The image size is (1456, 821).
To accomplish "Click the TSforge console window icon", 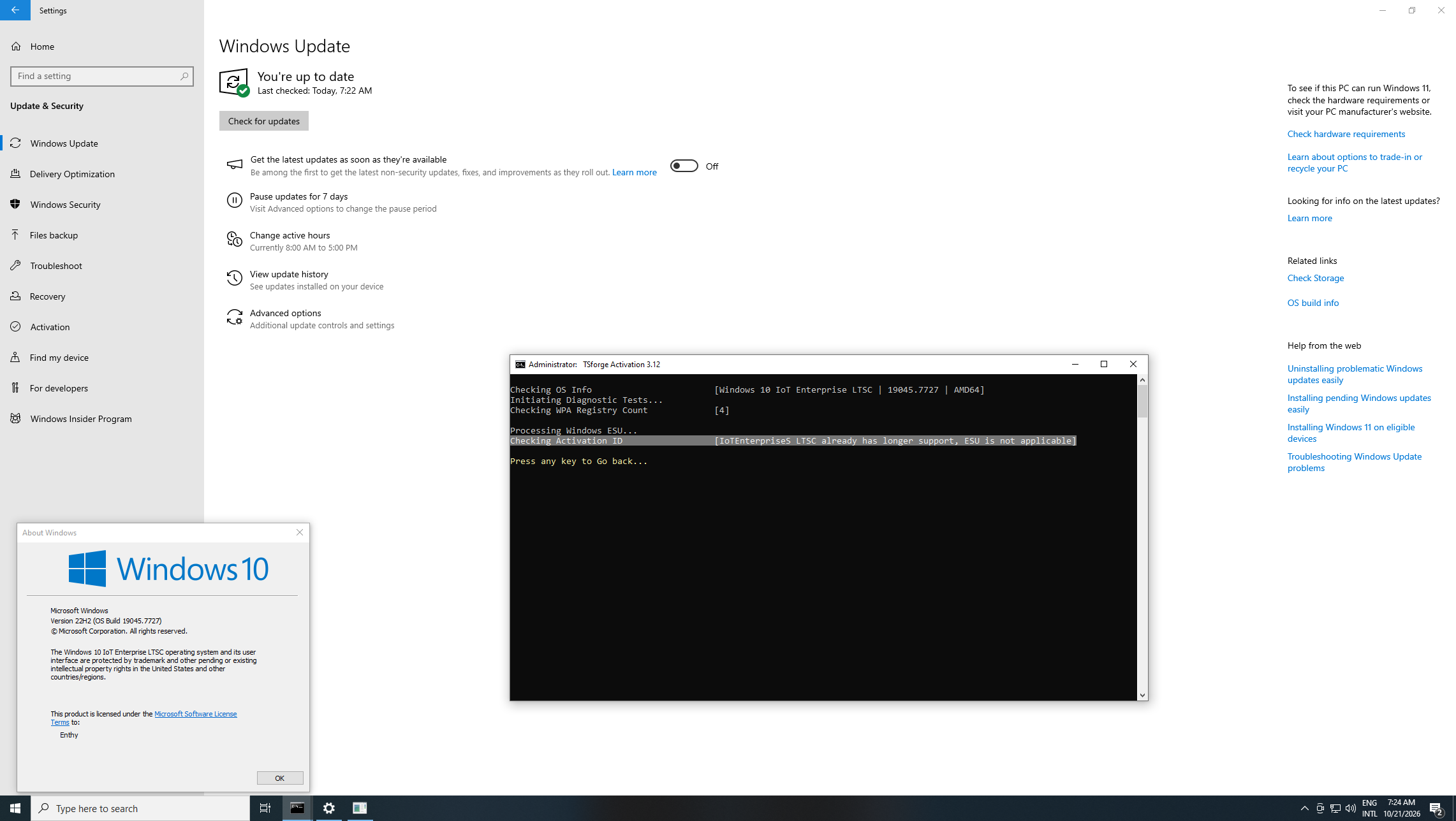I will point(520,365).
